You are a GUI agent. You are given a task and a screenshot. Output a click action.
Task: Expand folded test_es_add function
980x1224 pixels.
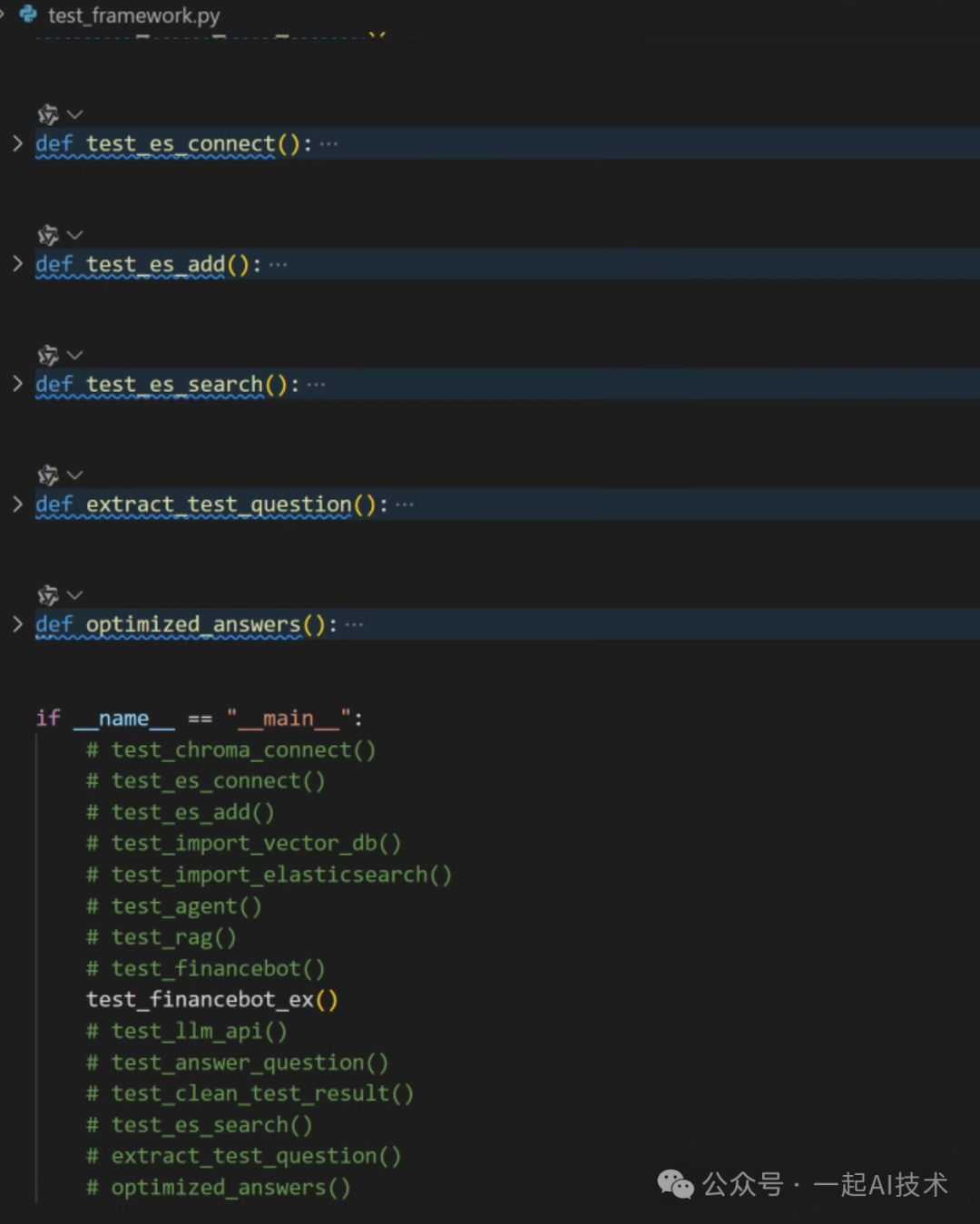17,264
